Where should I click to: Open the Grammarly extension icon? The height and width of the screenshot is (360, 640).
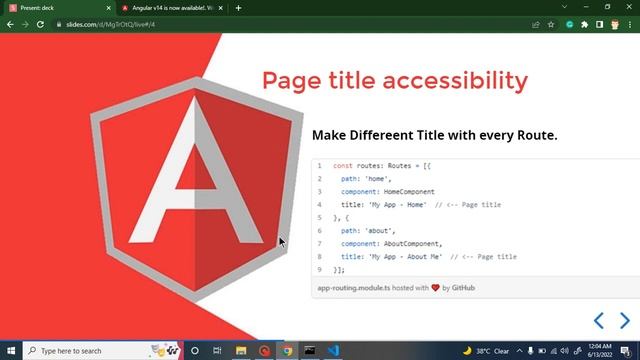point(569,24)
